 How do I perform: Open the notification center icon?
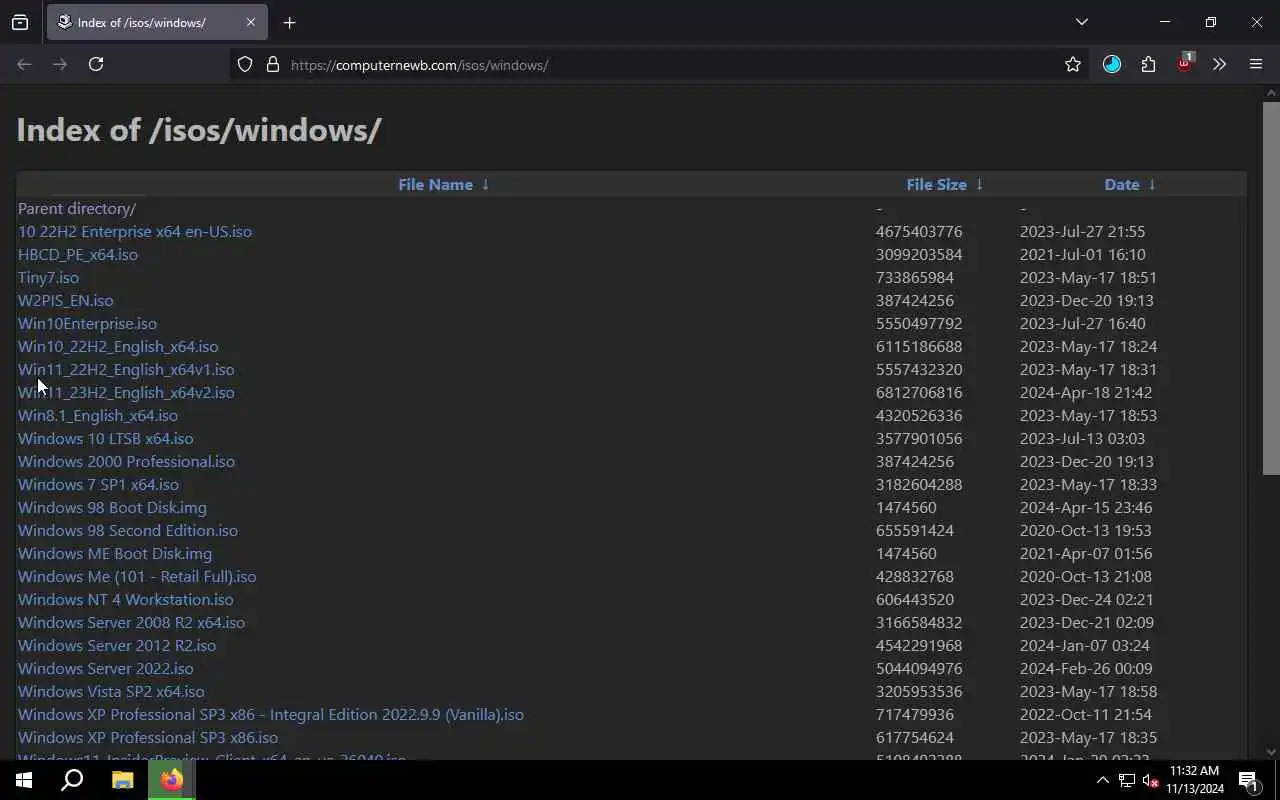pos(1248,780)
